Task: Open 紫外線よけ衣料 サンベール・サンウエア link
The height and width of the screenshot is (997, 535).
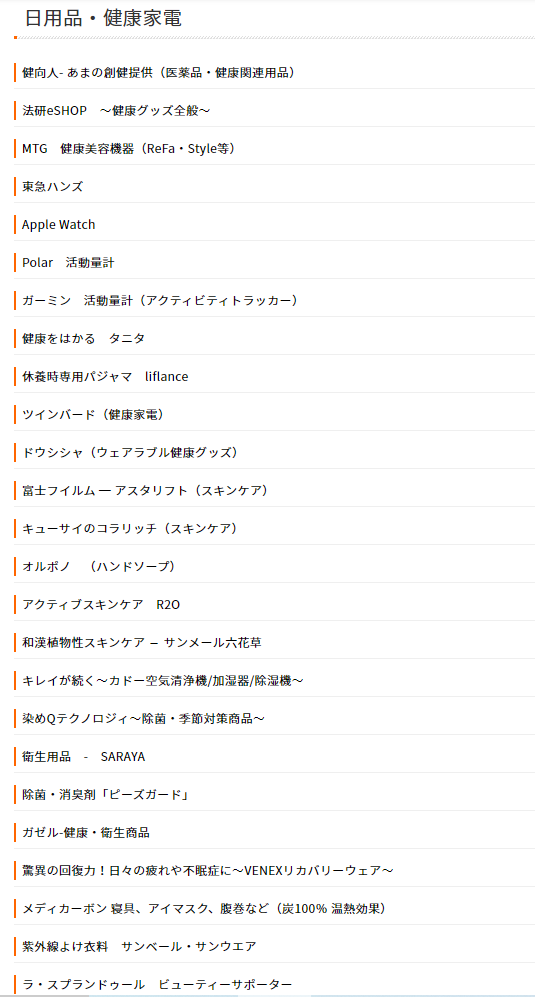Action: [139, 946]
